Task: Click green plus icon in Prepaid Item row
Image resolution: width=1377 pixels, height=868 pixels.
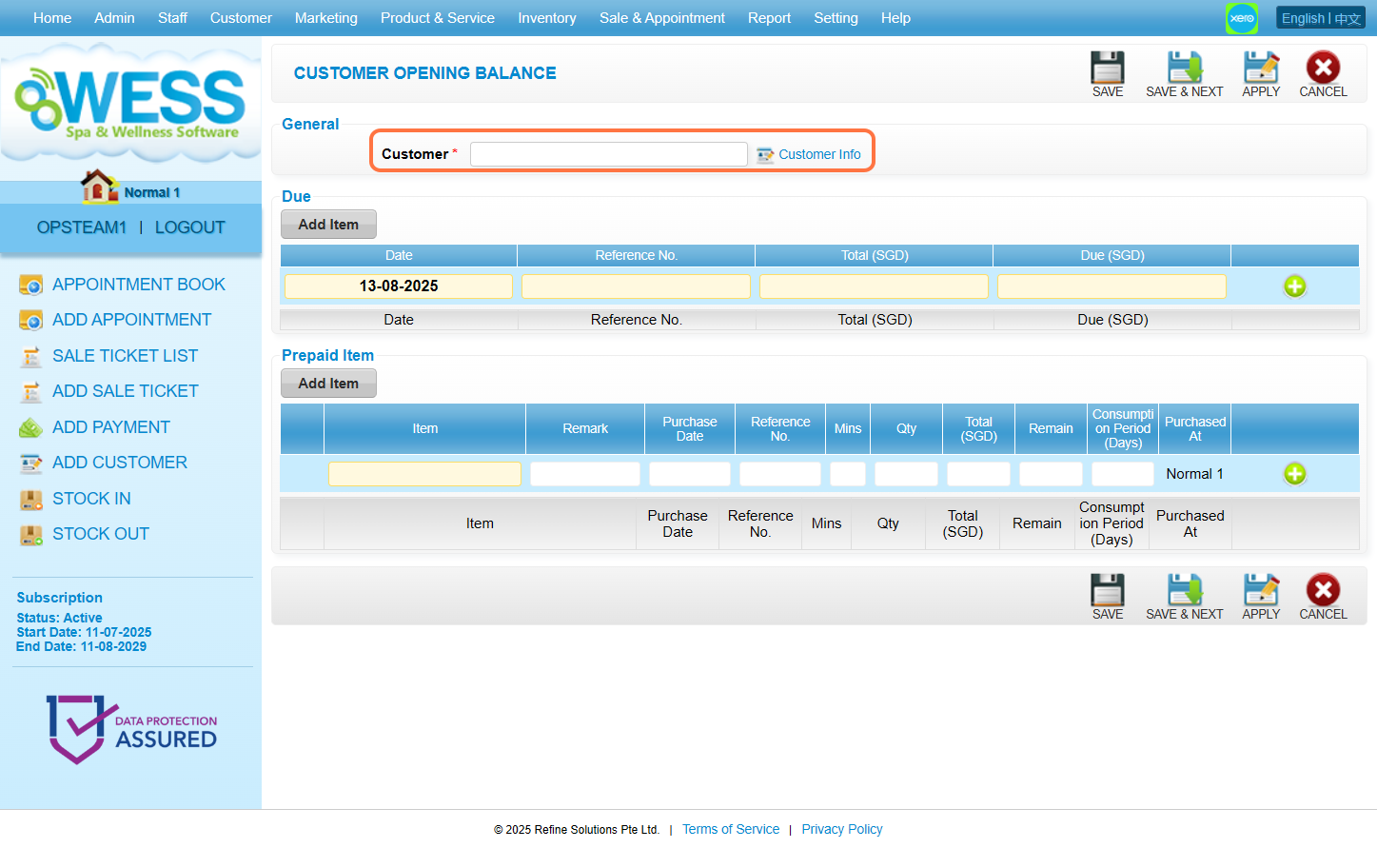Action: pyautogui.click(x=1294, y=474)
